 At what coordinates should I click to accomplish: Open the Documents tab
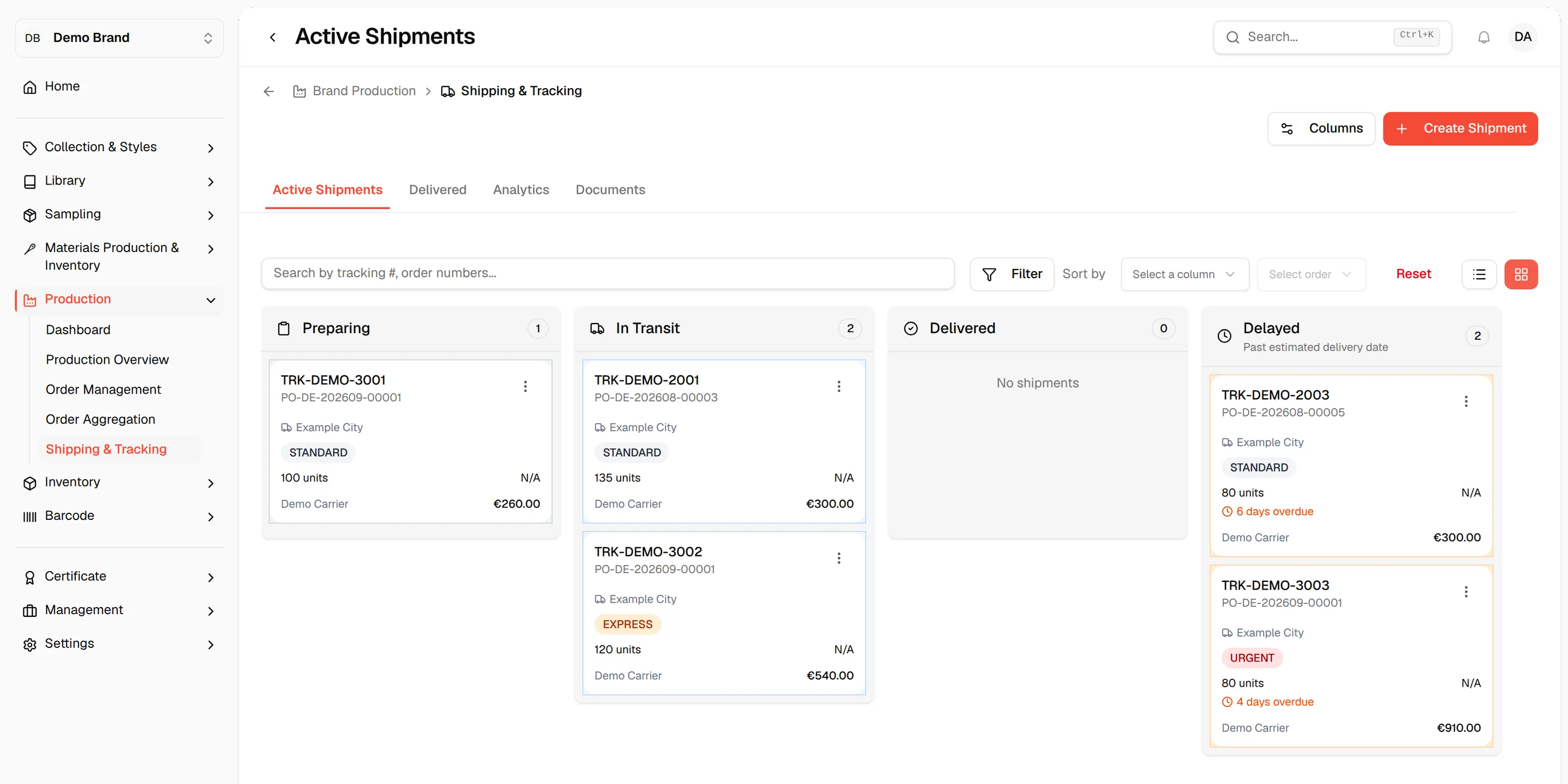click(x=610, y=190)
